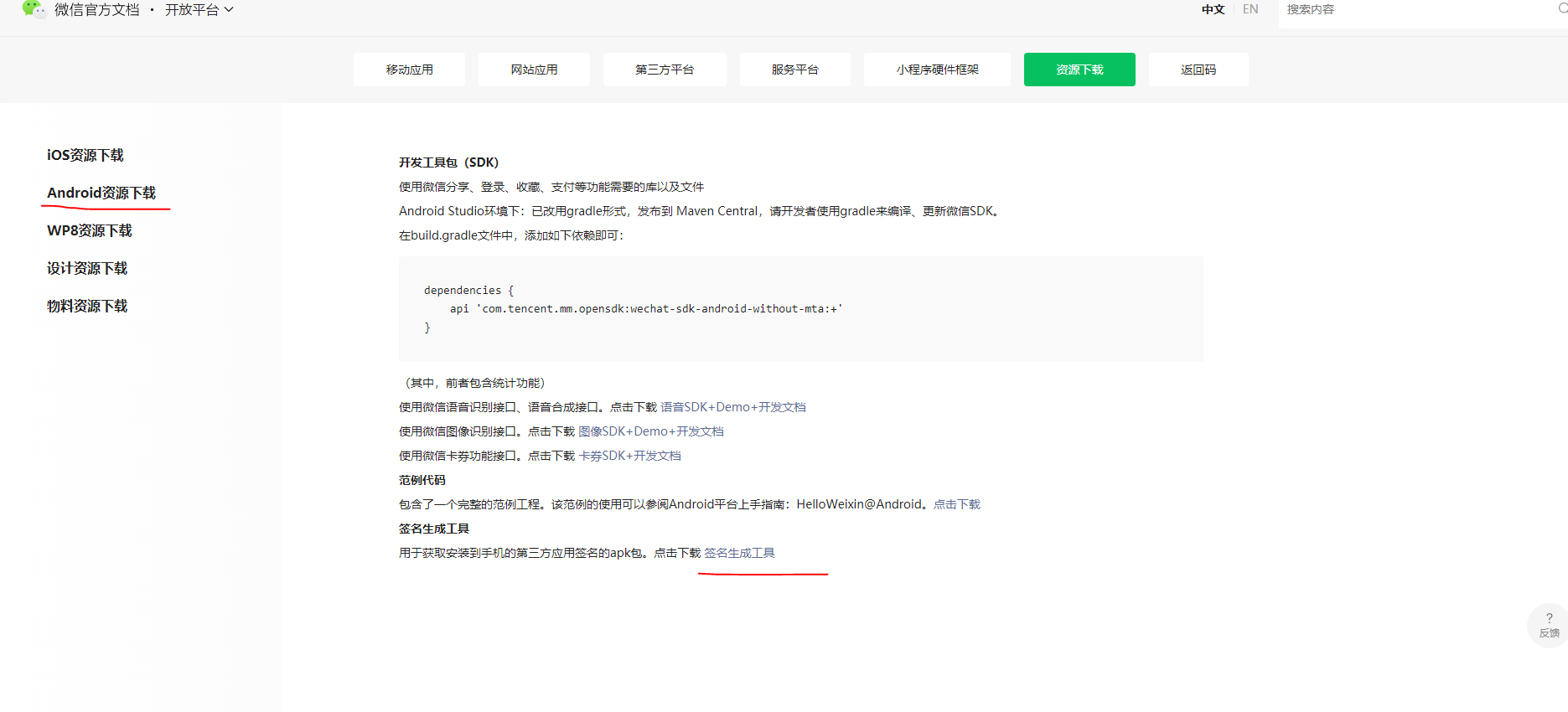Viewport: 1568px width, 712px height.
Task: Switch language to EN
Action: tap(1250, 9)
